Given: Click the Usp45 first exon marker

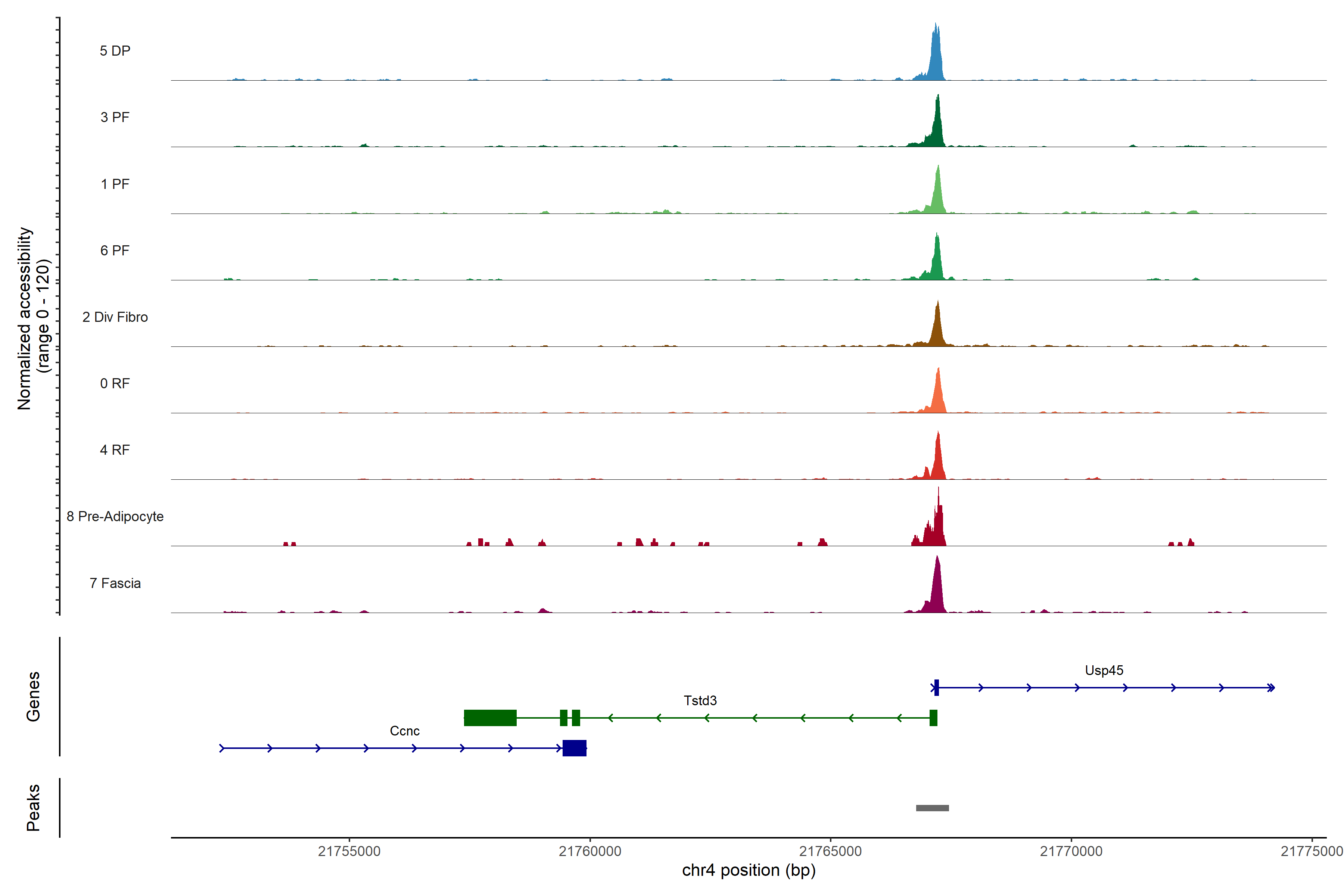Looking at the screenshot, I should pyautogui.click(x=936, y=687).
